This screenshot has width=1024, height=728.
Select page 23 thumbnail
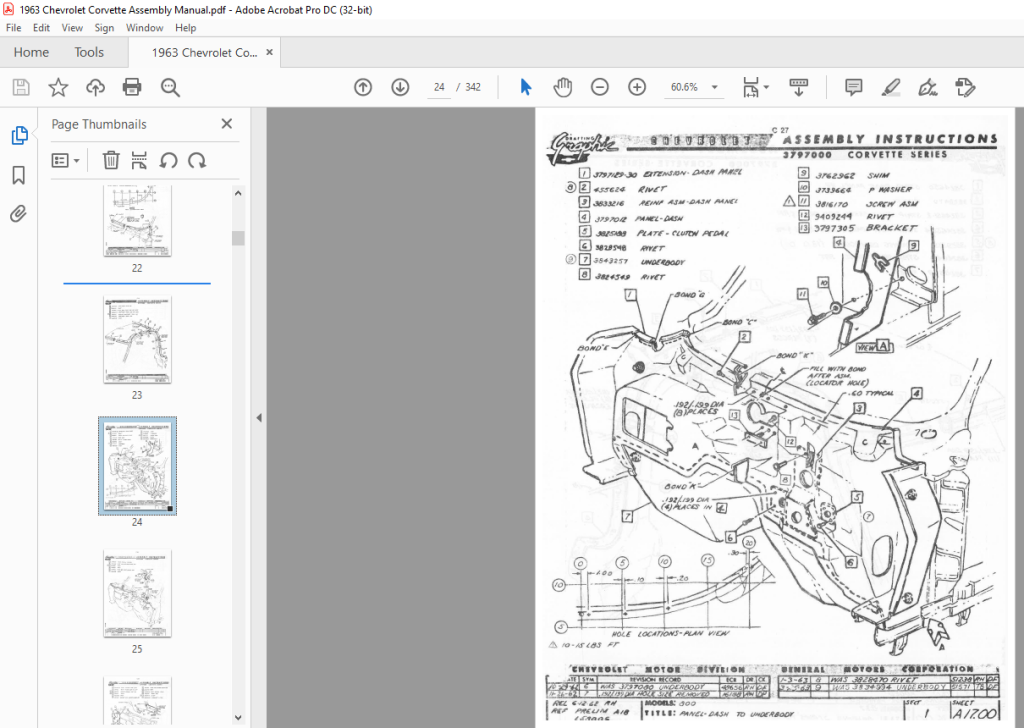point(137,340)
